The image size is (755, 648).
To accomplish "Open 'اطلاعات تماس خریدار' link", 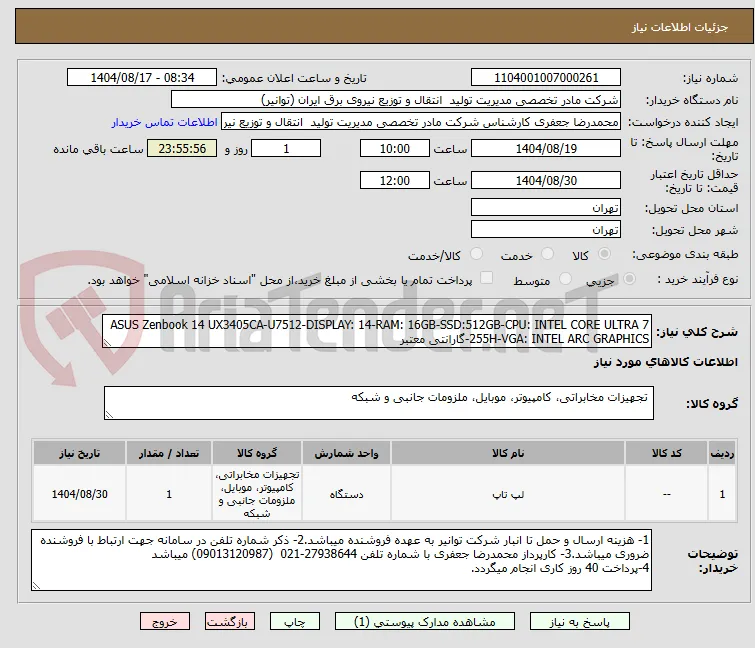I will coord(165,122).
